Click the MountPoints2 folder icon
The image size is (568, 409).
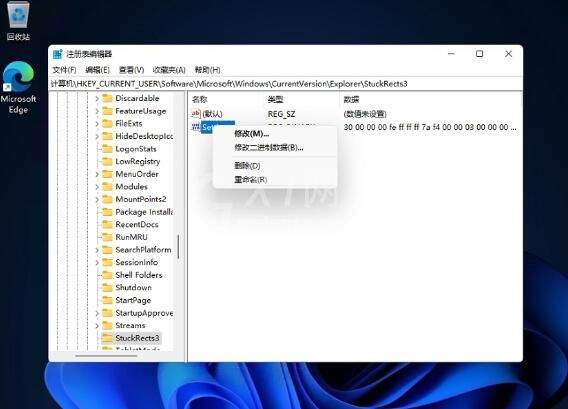107,199
